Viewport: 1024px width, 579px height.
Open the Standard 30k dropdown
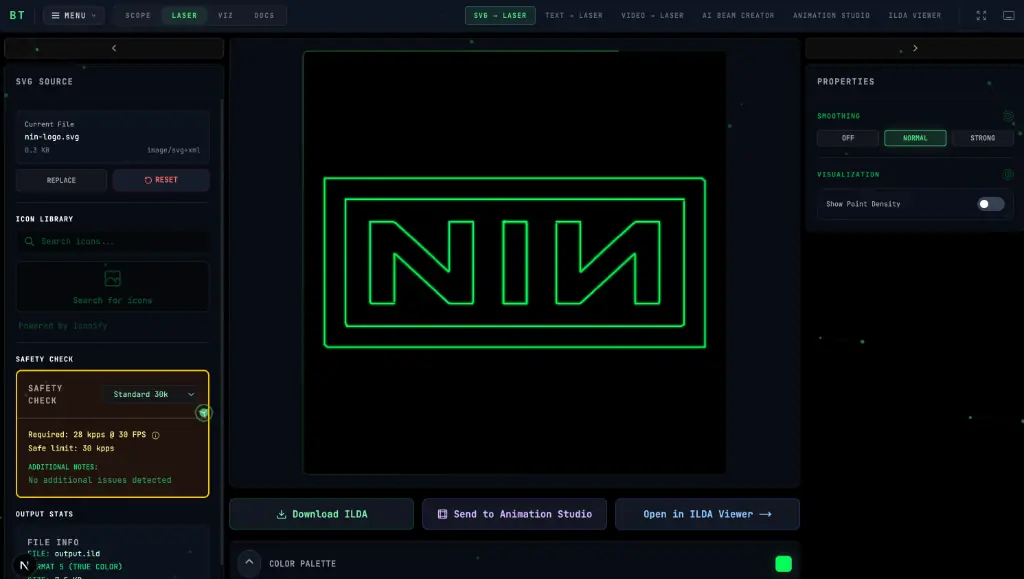[153, 394]
